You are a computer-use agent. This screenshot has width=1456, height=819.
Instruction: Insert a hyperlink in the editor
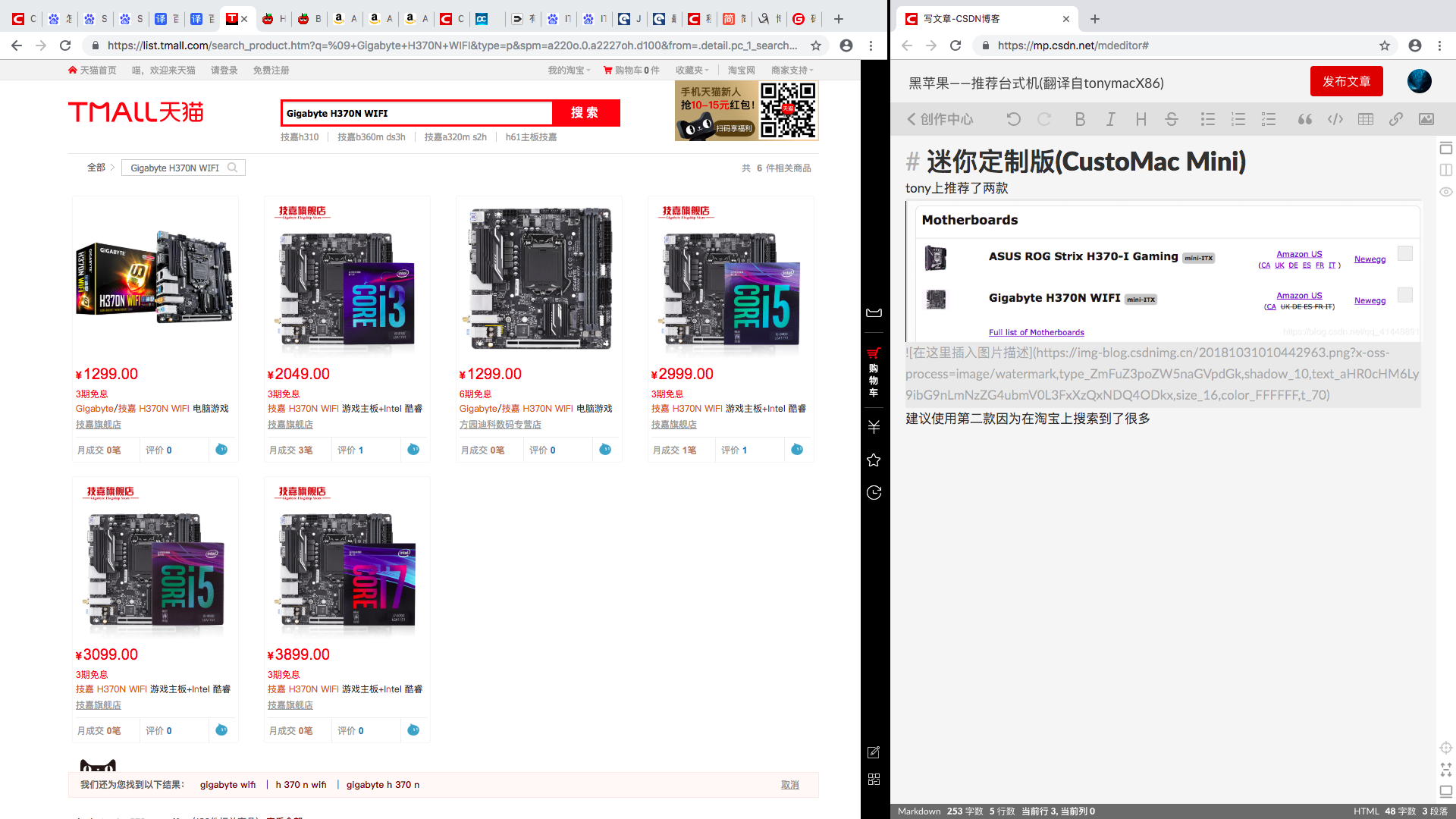pos(1396,119)
